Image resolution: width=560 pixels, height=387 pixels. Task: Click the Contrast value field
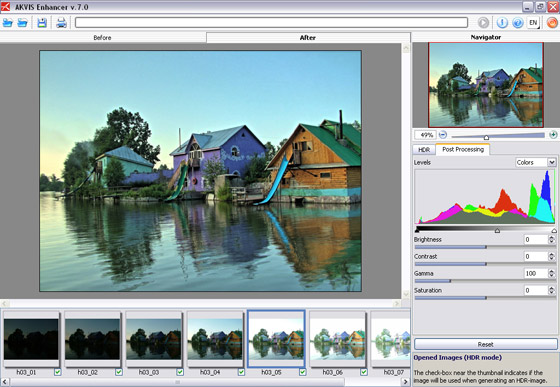point(536,256)
